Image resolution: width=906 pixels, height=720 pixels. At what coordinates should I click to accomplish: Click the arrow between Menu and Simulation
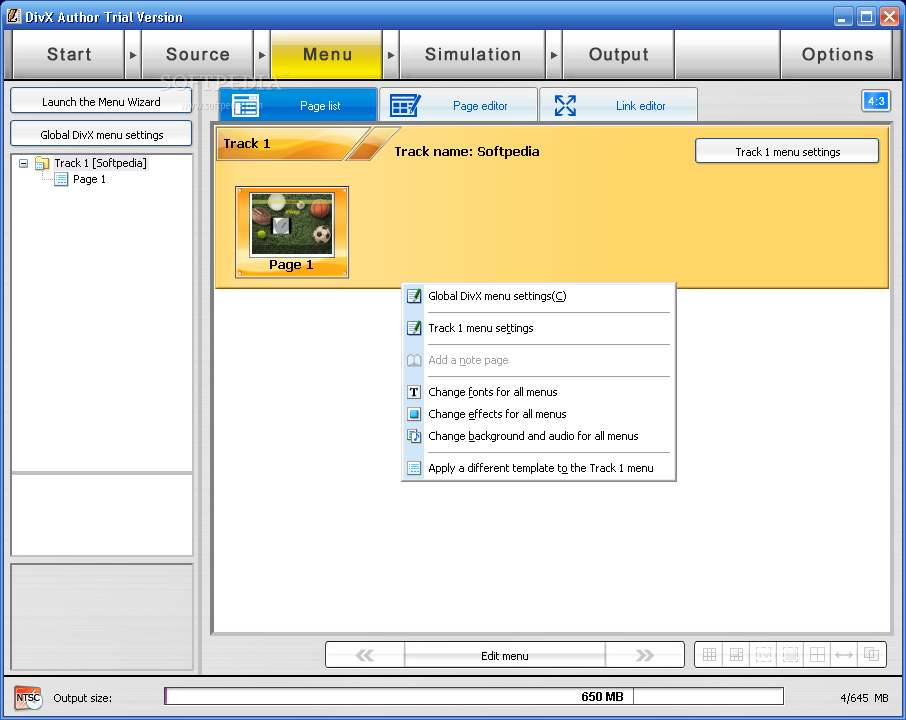coord(391,55)
